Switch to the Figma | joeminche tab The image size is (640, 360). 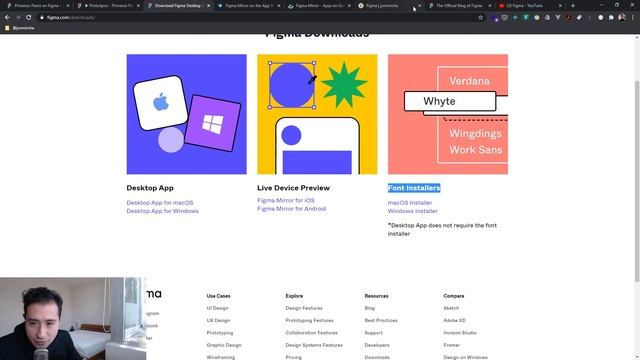point(389,6)
